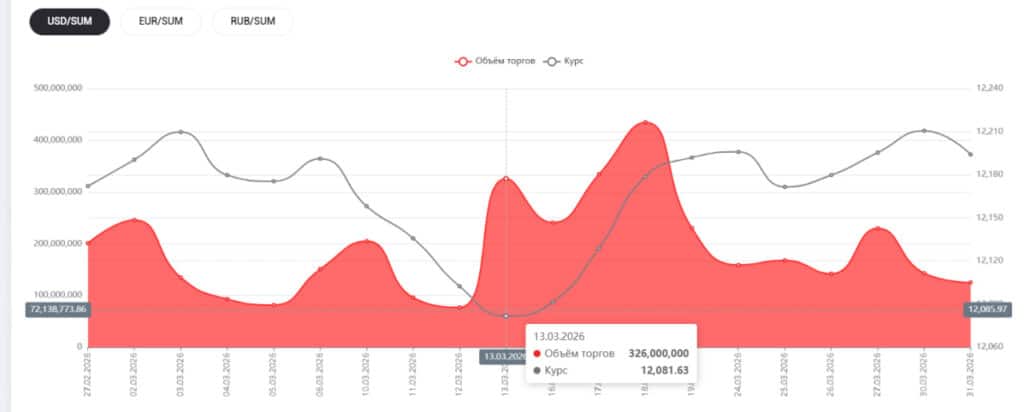Click the Курс line point at 03.03.2026
Image resolution: width=1024 pixels, height=412 pixels.
pyautogui.click(x=181, y=132)
